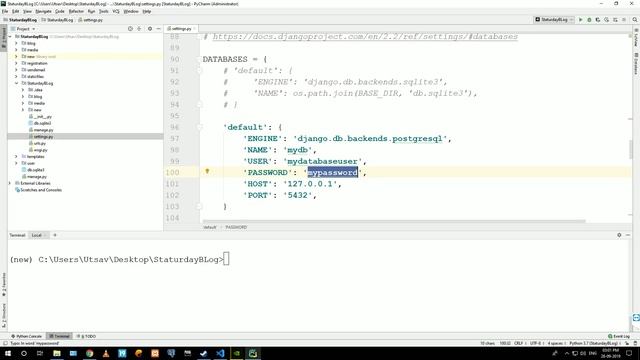Click StaturdayBLog in the navigation bar
Image resolution: width=640 pixels, height=360 pixels.
[x=20, y=20]
